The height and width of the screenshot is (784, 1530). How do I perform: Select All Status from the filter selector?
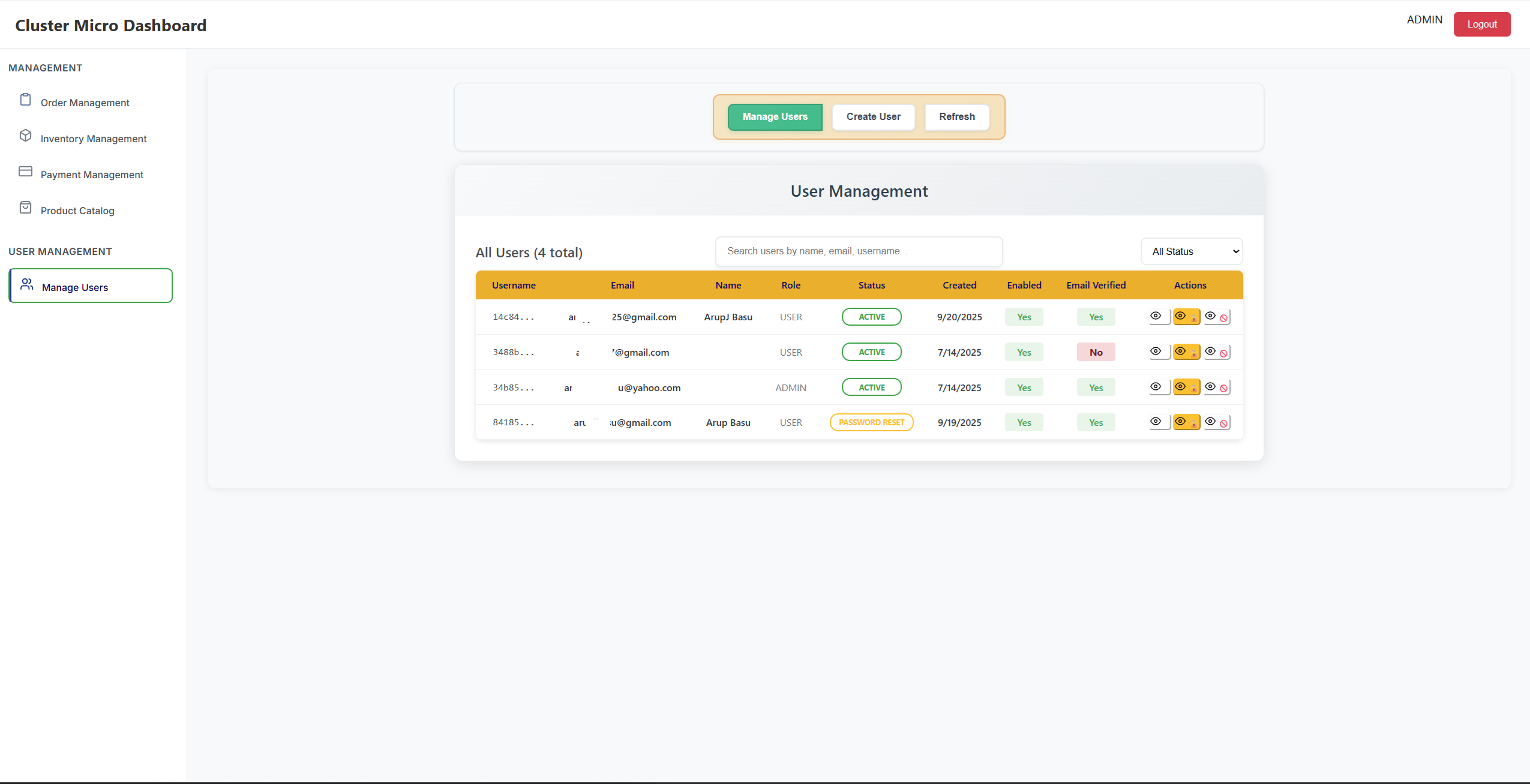coord(1191,251)
